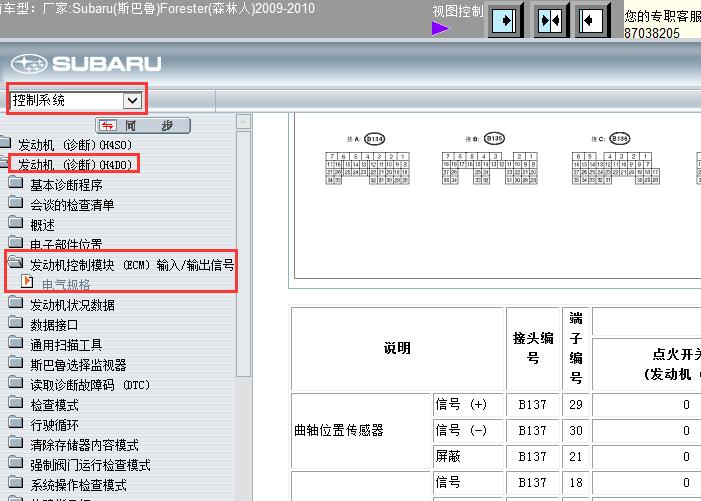
Task: Click the folder icon beside 检查模式
Action: [x=16, y=402]
